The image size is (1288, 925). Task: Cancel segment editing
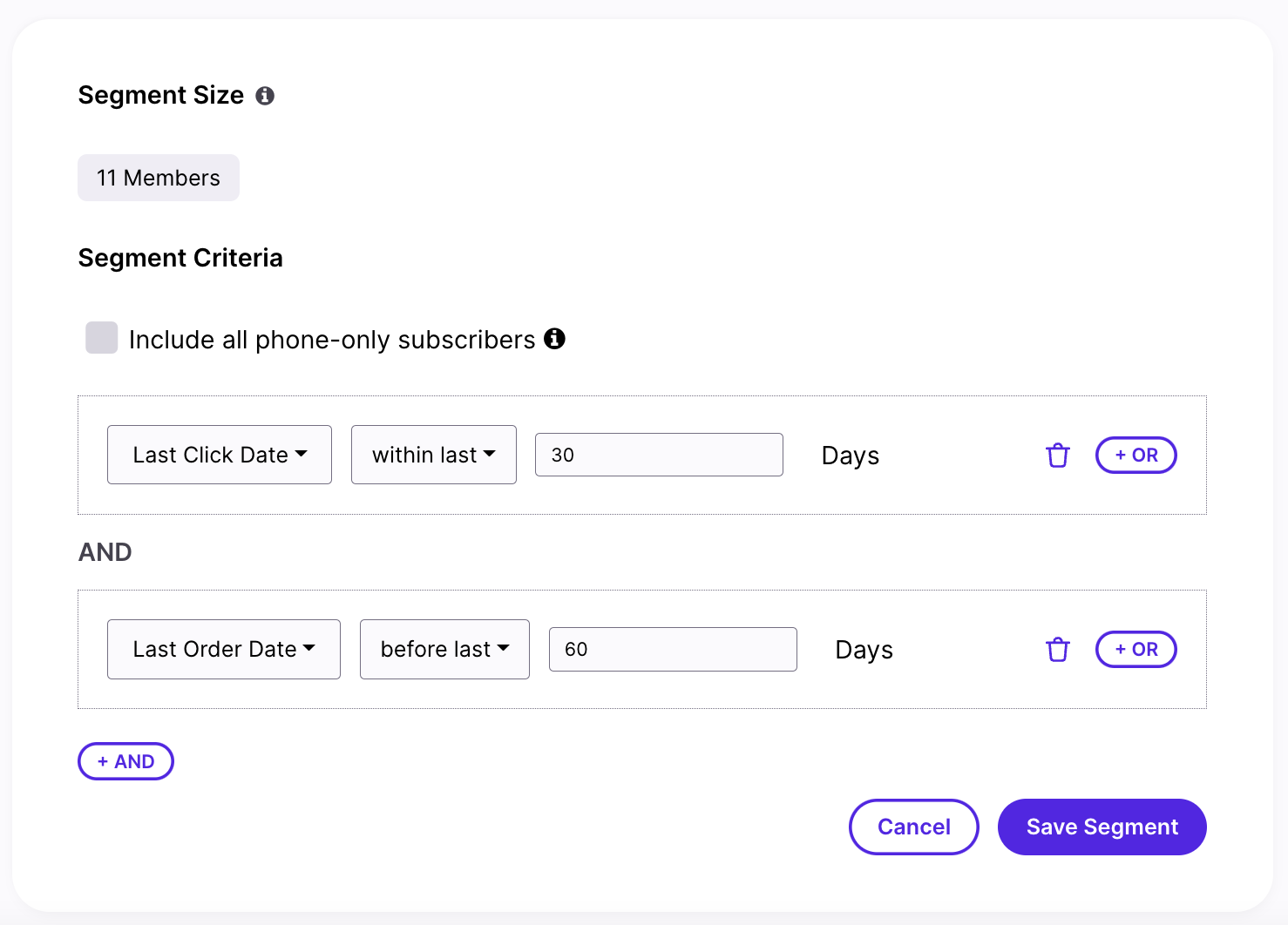tap(913, 827)
